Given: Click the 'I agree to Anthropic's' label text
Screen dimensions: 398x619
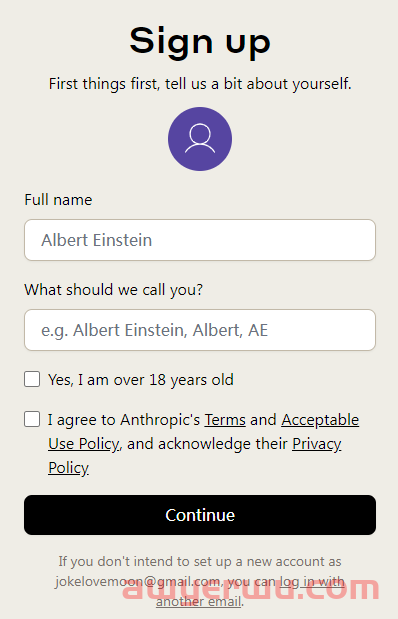Looking at the screenshot, I should coord(124,420).
